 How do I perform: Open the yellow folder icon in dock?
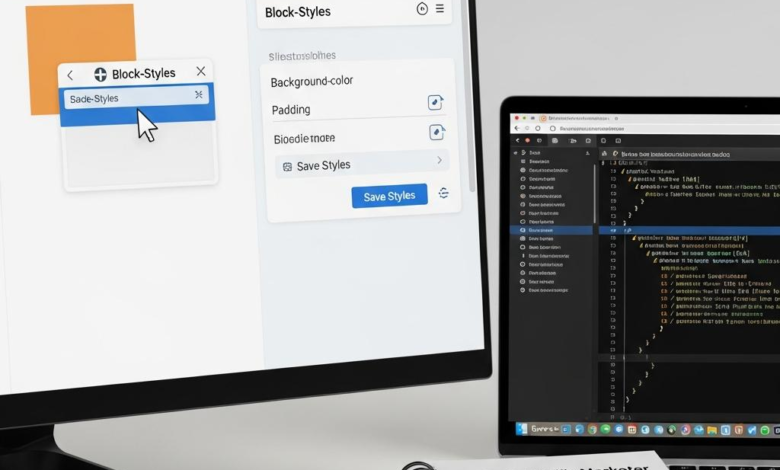tap(712, 430)
